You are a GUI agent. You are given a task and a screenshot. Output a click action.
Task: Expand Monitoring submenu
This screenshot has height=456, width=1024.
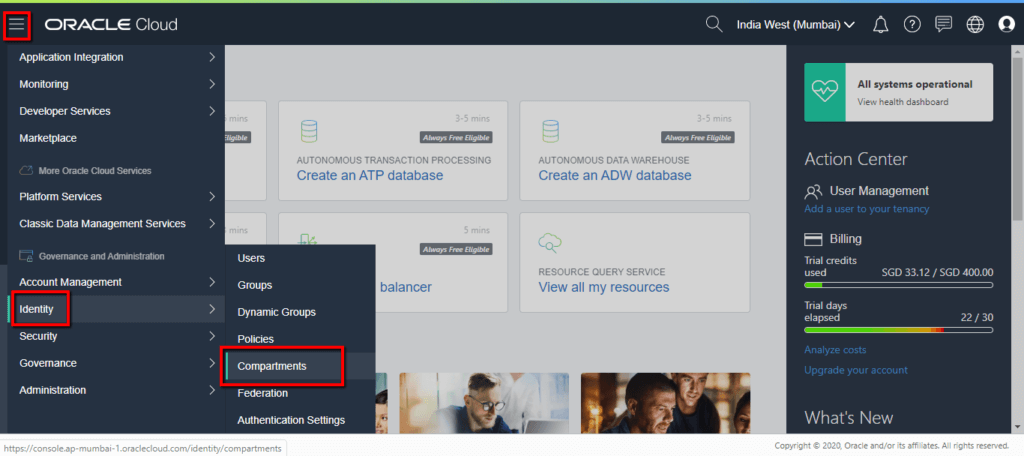(116, 84)
